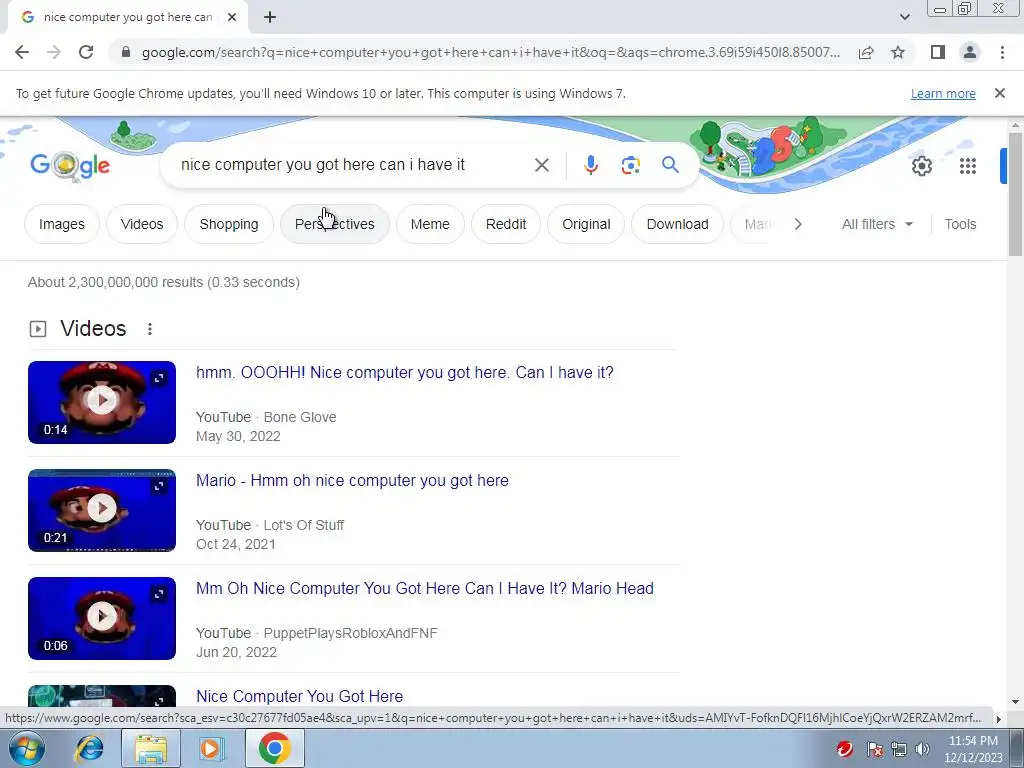Open the All filters dropdown
This screenshot has height=768, width=1024.
[876, 224]
